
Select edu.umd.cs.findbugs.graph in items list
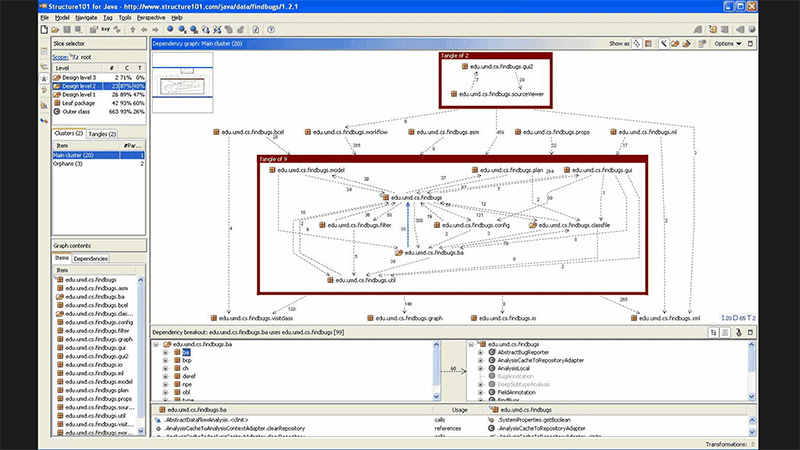98,339
